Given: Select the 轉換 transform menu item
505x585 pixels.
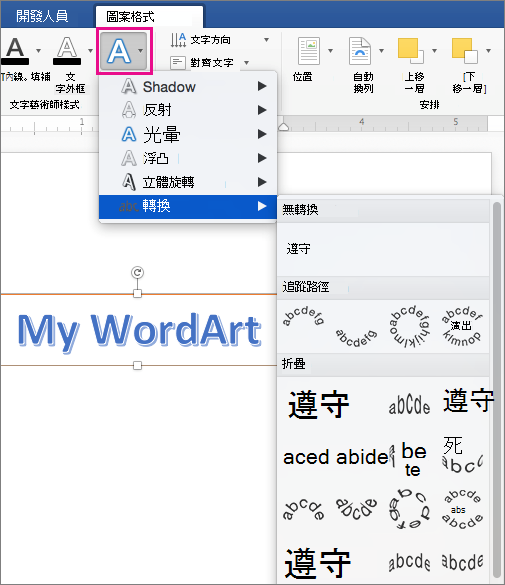Looking at the screenshot, I should pyautogui.click(x=188, y=206).
